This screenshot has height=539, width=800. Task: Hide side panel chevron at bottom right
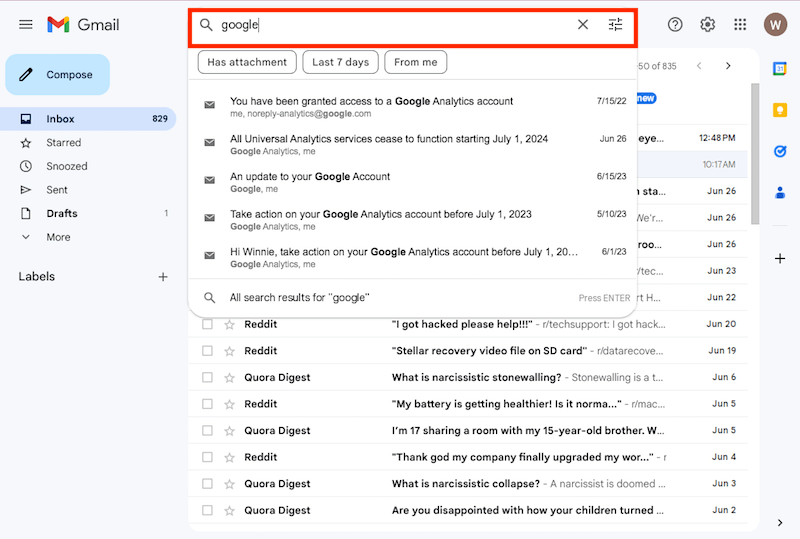coord(780,522)
